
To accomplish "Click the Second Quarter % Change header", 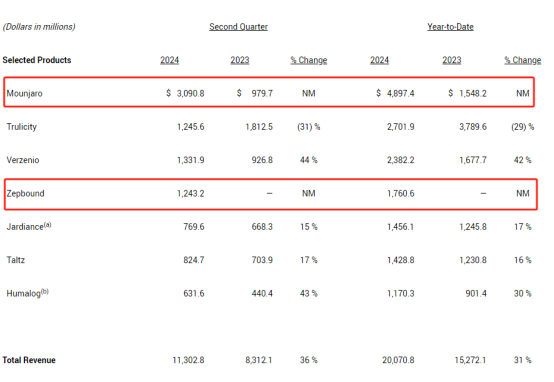I will pyautogui.click(x=309, y=60).
